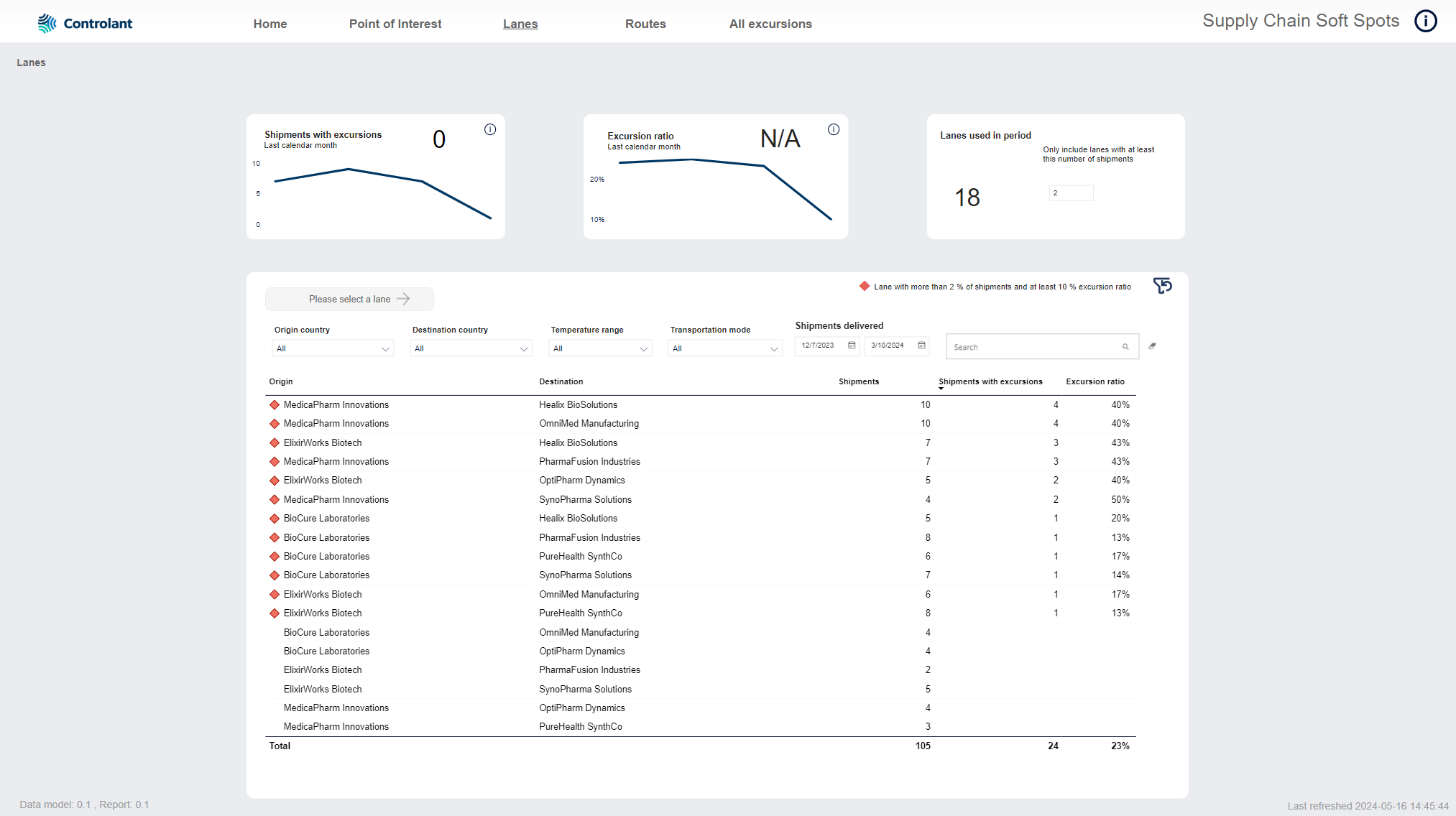Switch to the Routes tab
The height and width of the screenshot is (816, 1456).
point(645,24)
